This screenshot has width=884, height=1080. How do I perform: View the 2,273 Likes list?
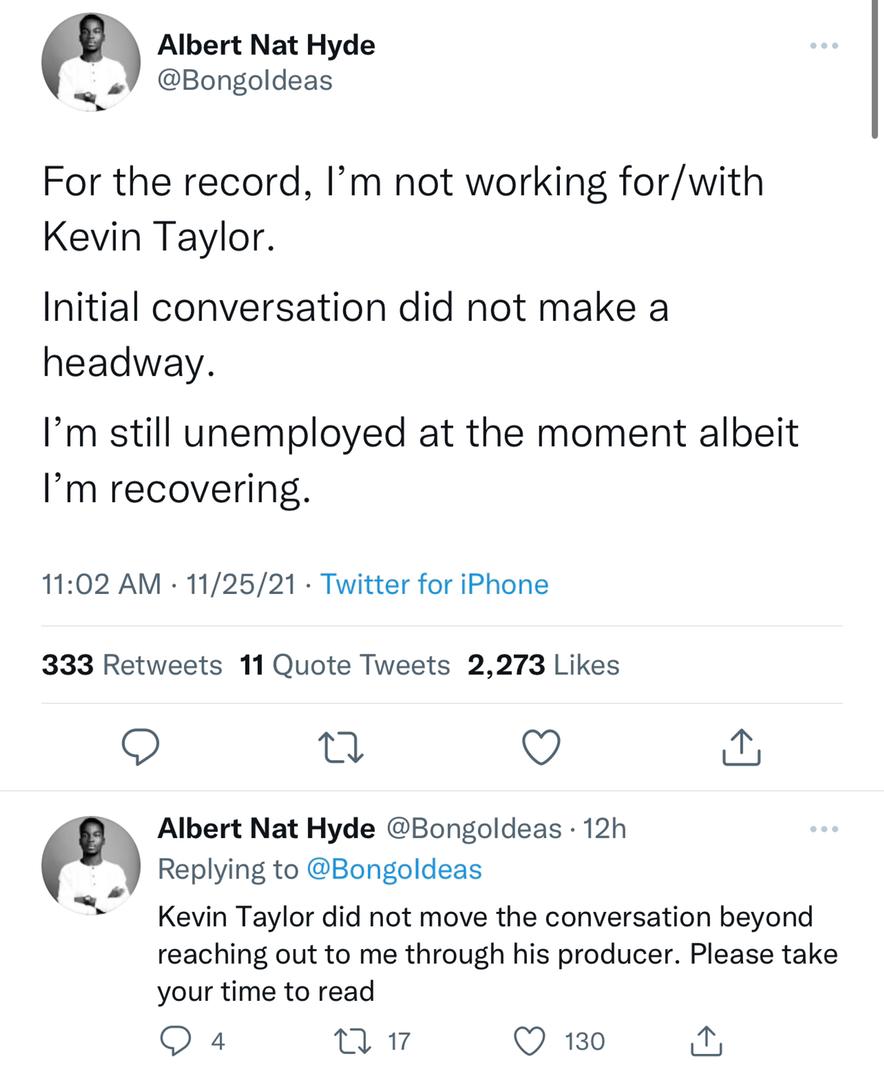tap(543, 665)
